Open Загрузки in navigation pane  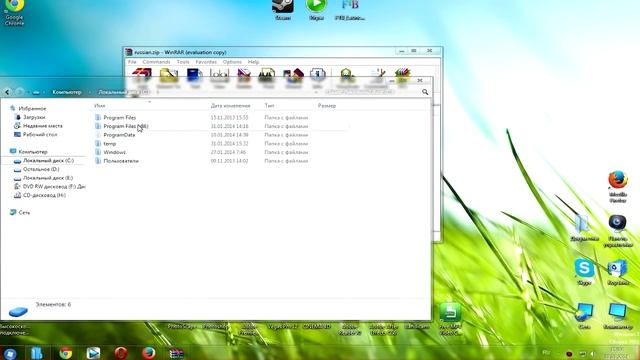[34, 117]
